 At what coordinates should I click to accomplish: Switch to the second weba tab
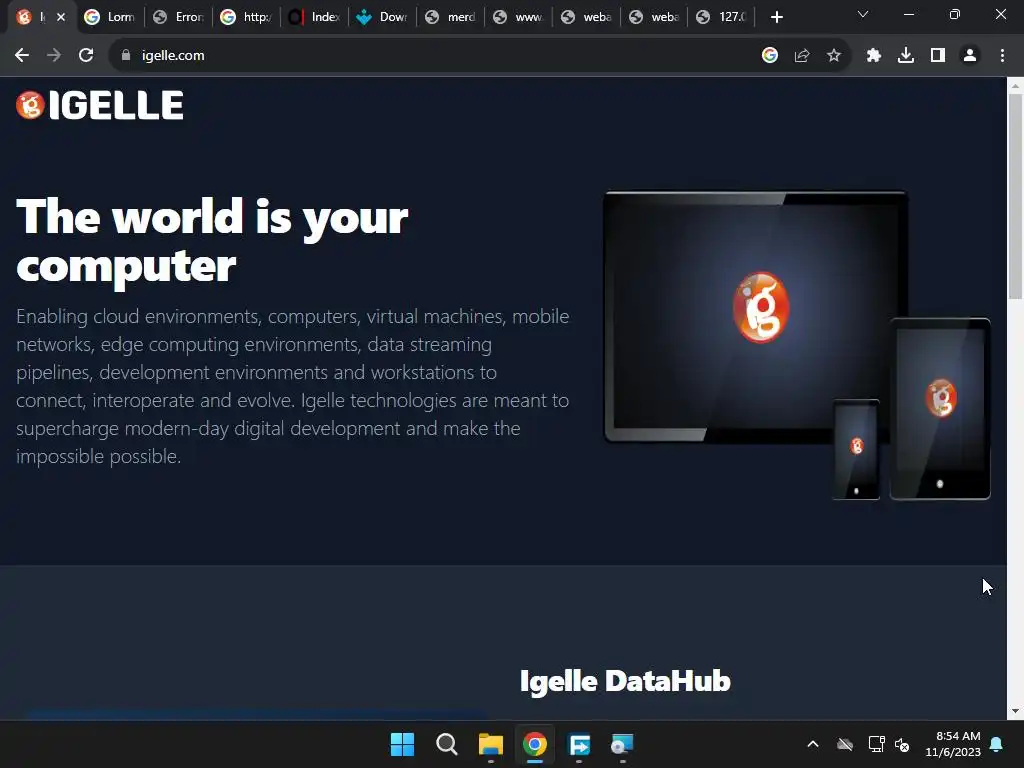pos(654,17)
